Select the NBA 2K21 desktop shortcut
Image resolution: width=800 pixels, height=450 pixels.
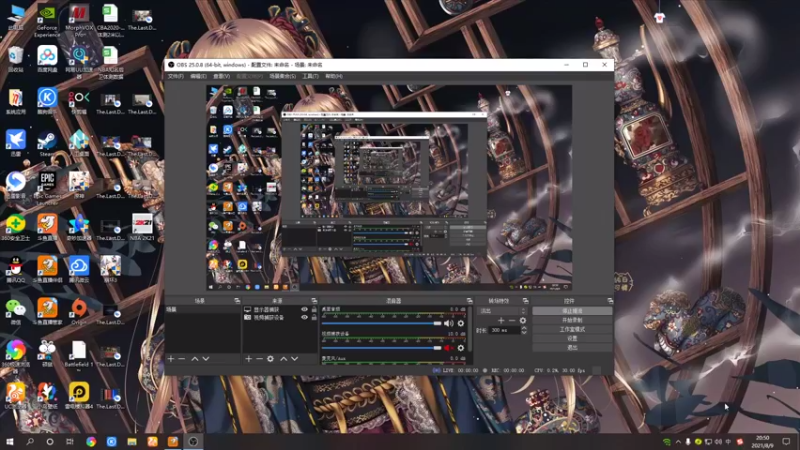(142, 228)
